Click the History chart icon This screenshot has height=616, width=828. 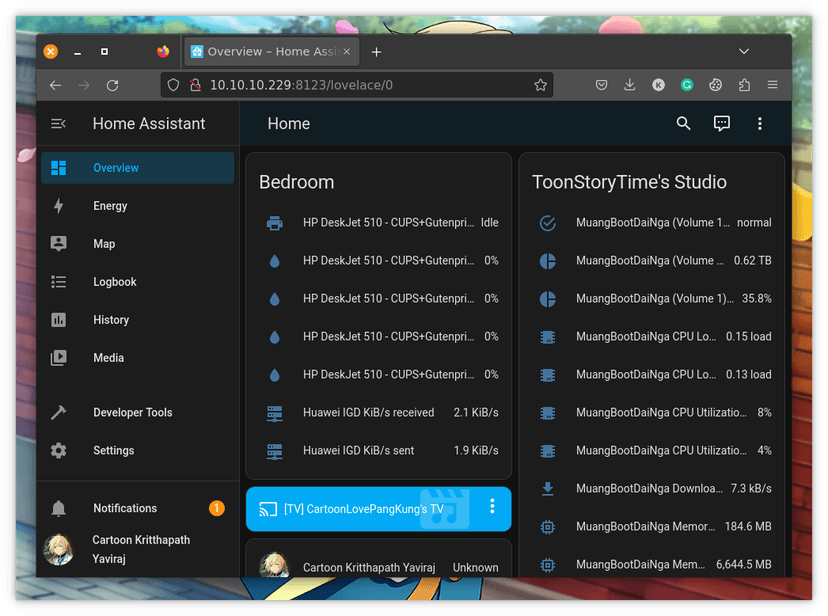click(59, 320)
